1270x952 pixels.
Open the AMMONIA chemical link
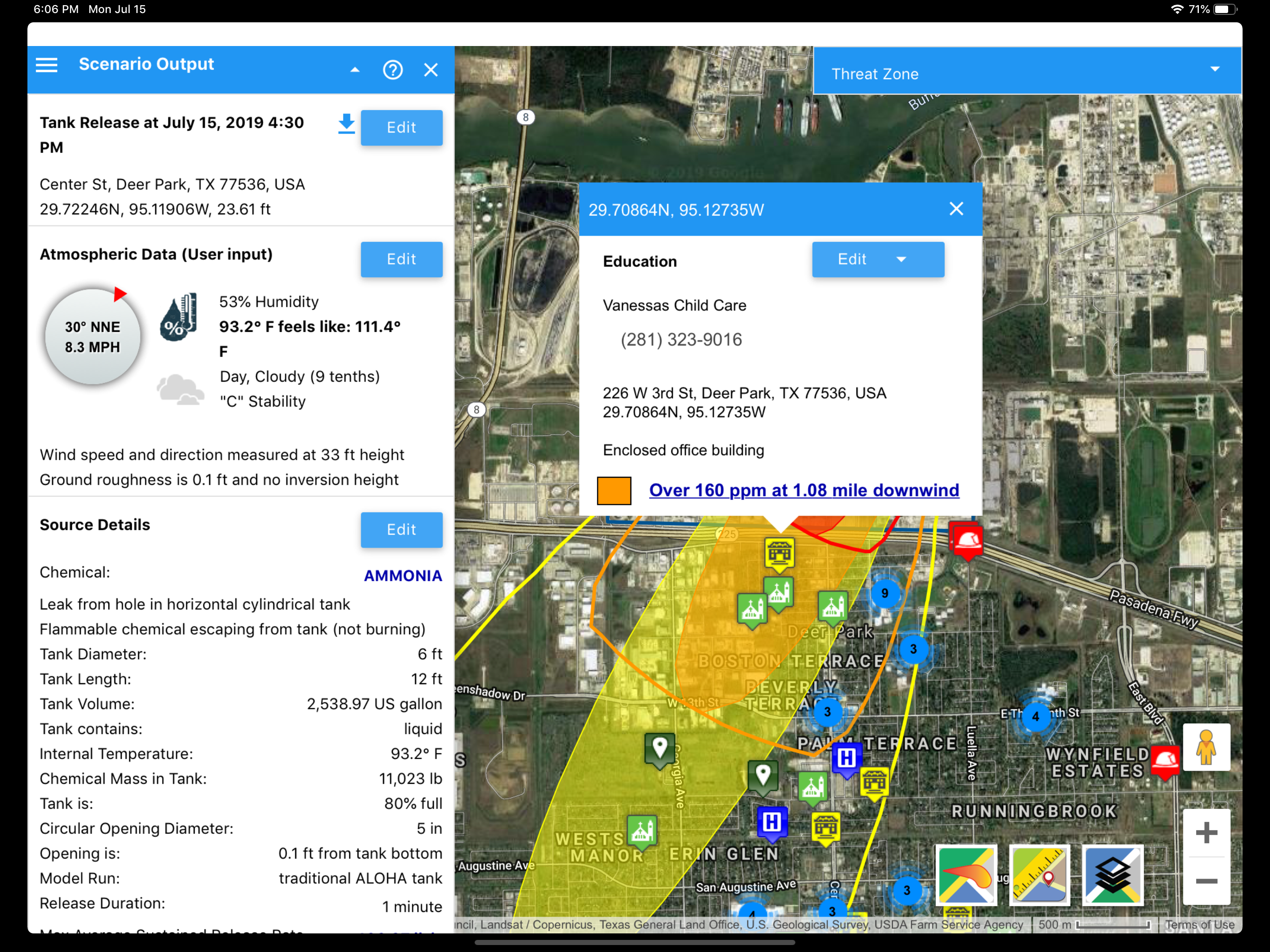403,575
